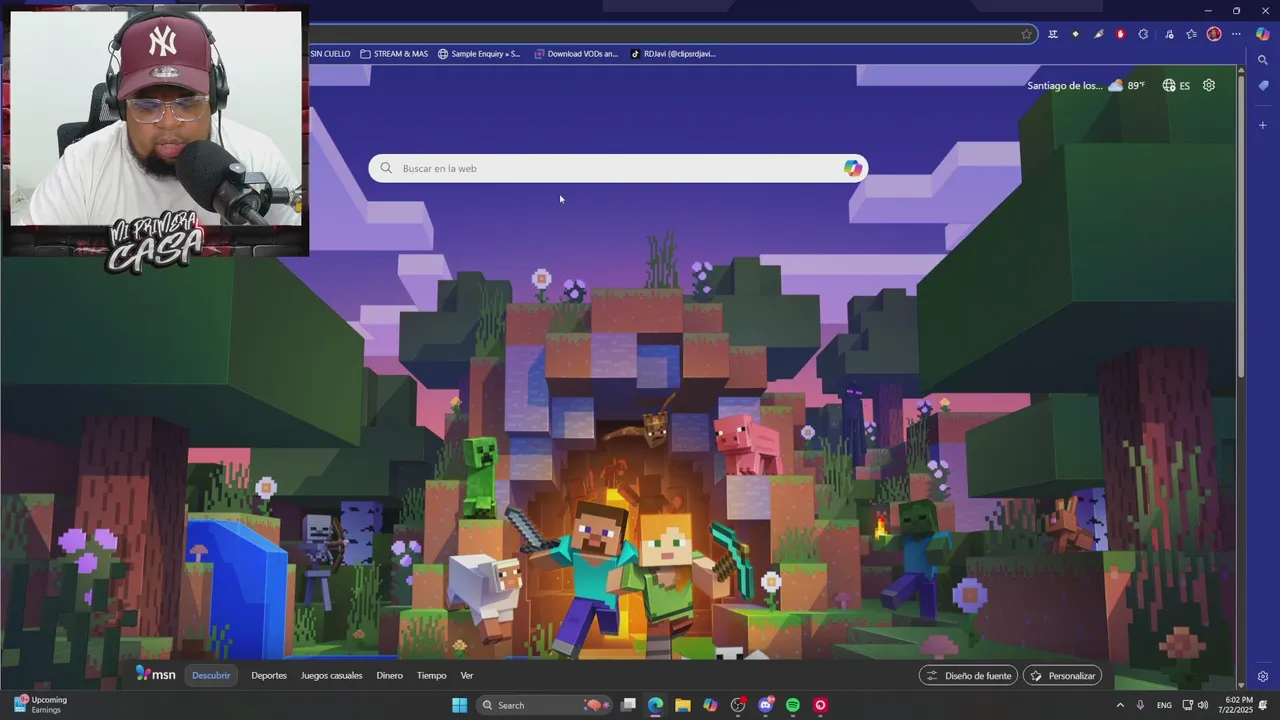Open the SIN CUELLO bookmark
Screen dimensions: 1280x720
[x=330, y=54]
